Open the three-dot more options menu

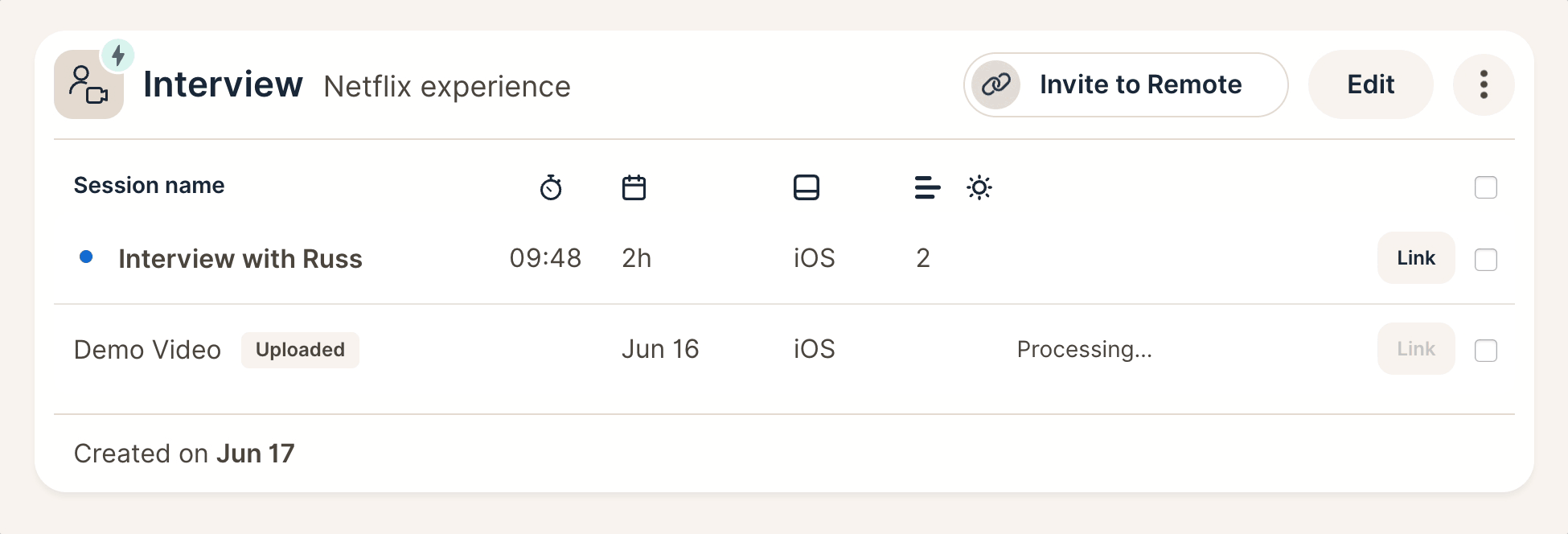(x=1484, y=84)
